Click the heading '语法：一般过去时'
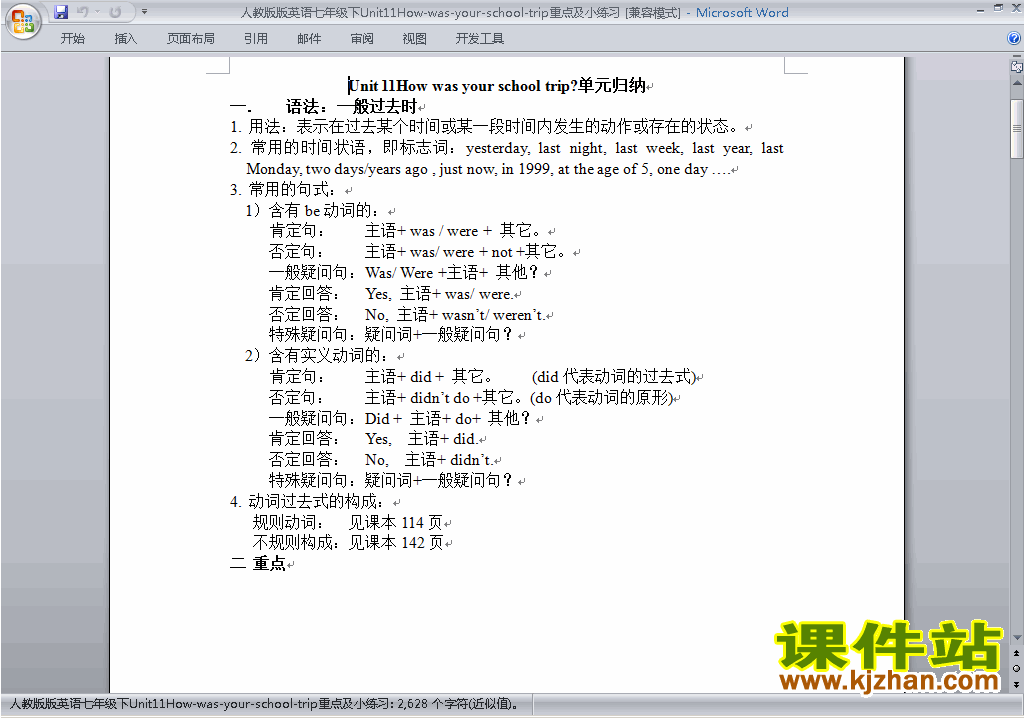This screenshot has height=718, width=1024. pos(351,106)
